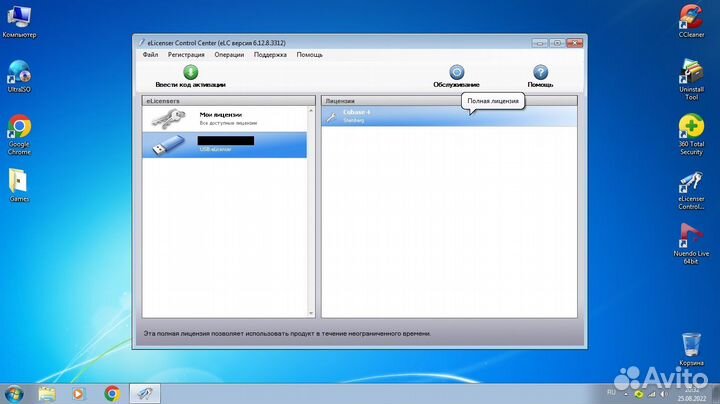Viewport: 720px width, 404px height.
Task: Open the Поддержка menu
Action: coord(270,55)
